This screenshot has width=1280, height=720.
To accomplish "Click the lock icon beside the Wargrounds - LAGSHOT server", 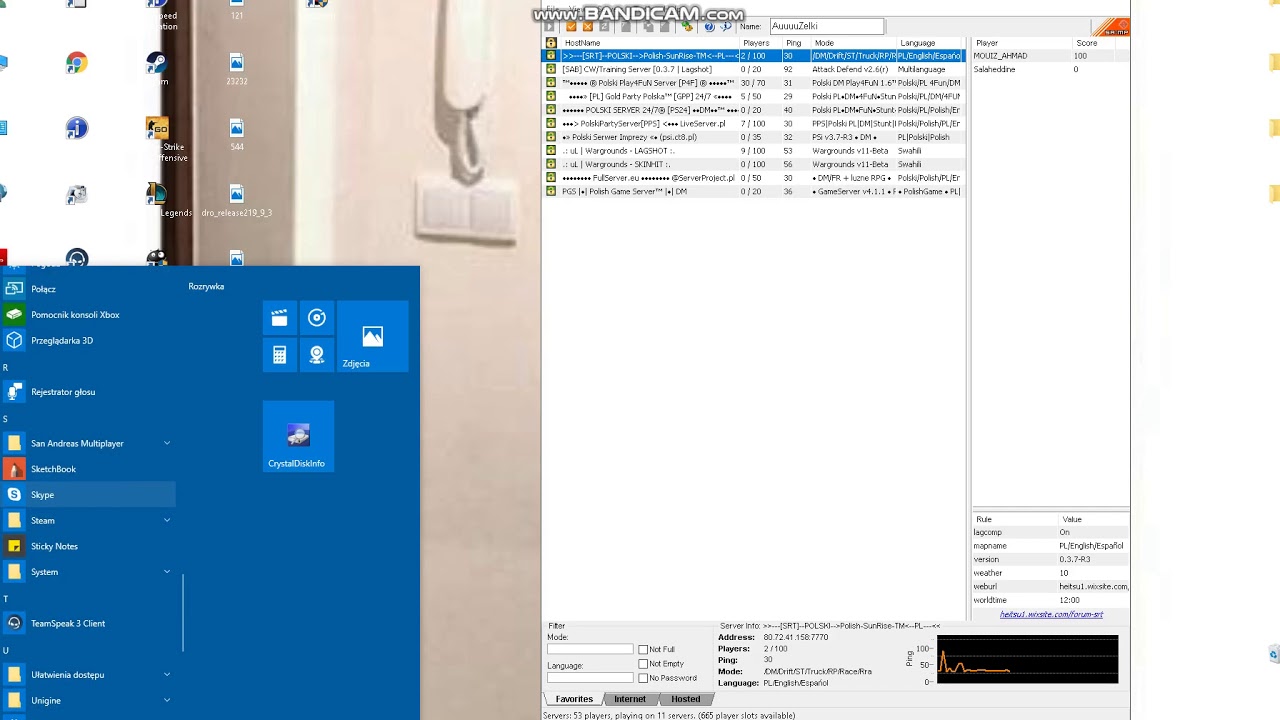I will (x=551, y=151).
